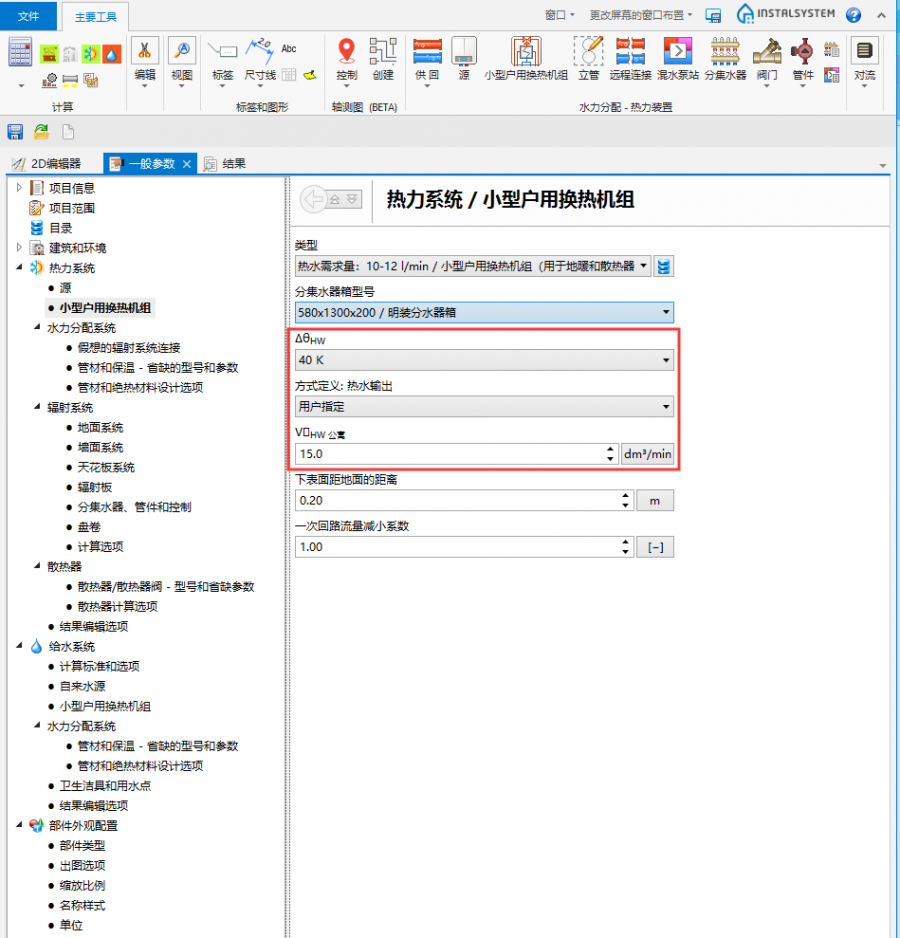Click the 远程连接 ribbon icon
The height and width of the screenshot is (938, 900).
click(x=630, y=56)
